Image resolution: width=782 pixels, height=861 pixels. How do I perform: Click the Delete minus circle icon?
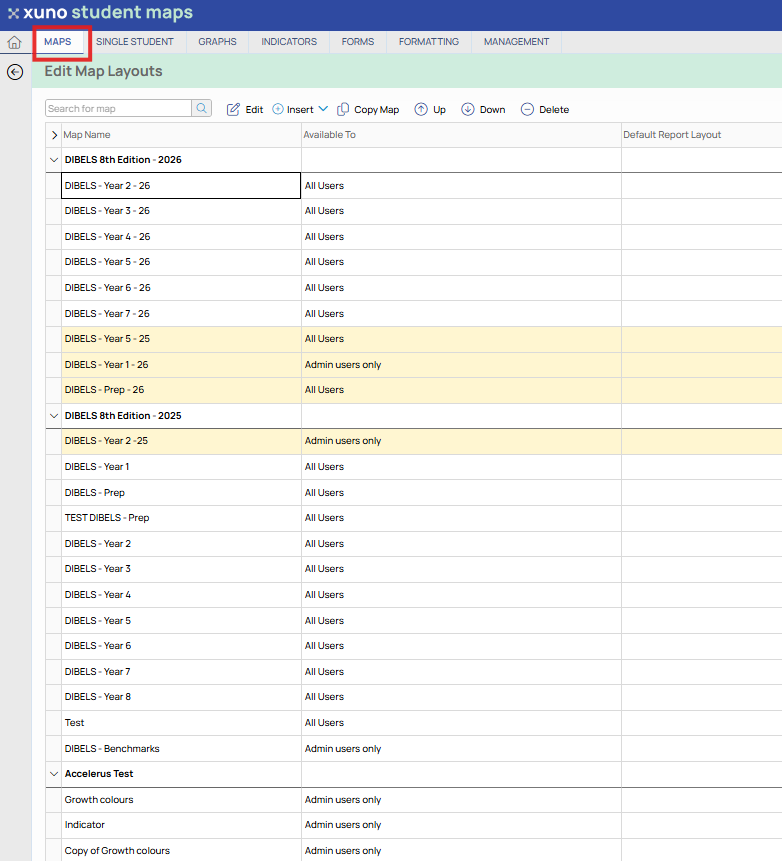pos(527,109)
